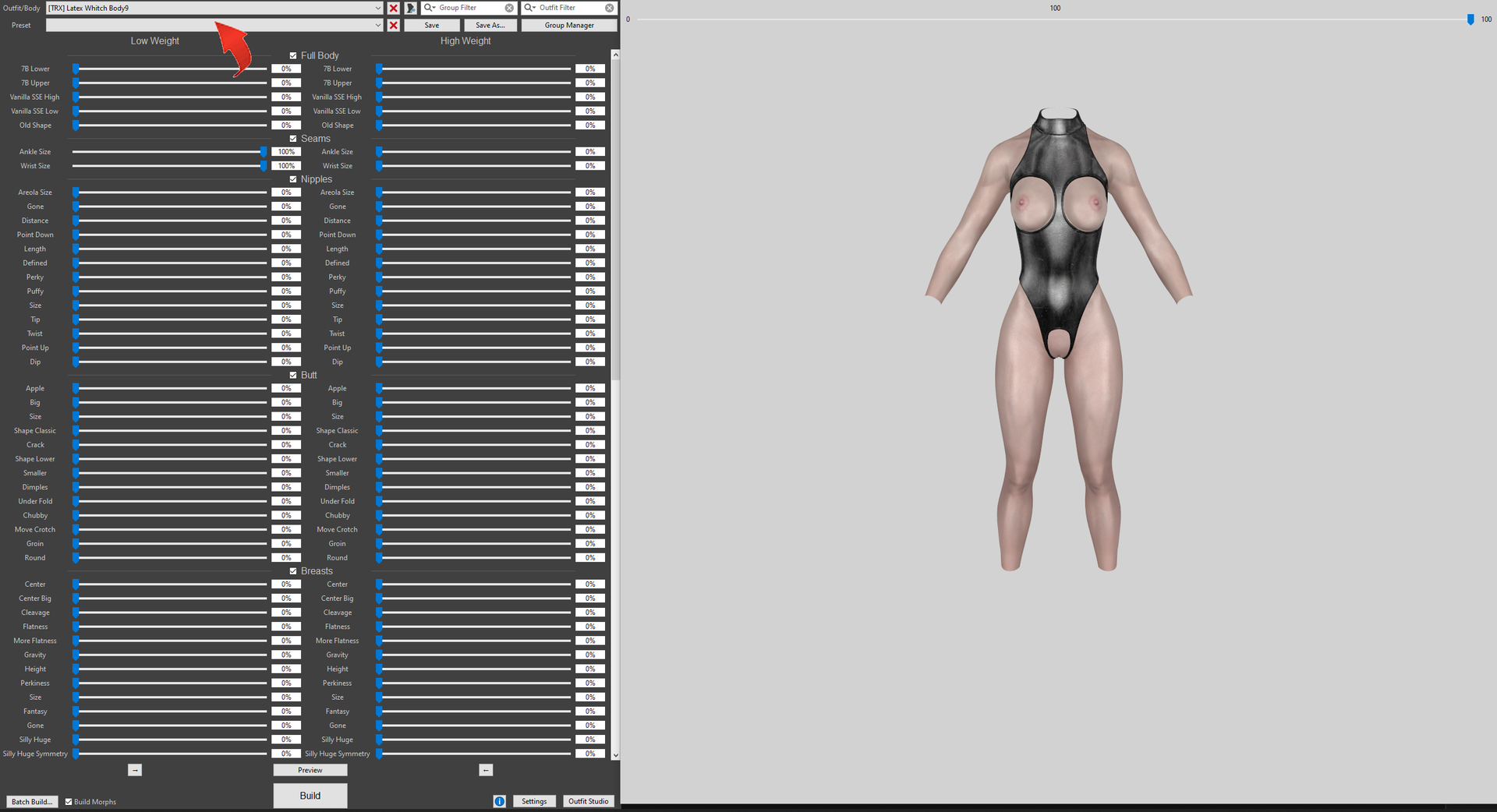Toggle the Nipples category checkbox

pyautogui.click(x=293, y=179)
